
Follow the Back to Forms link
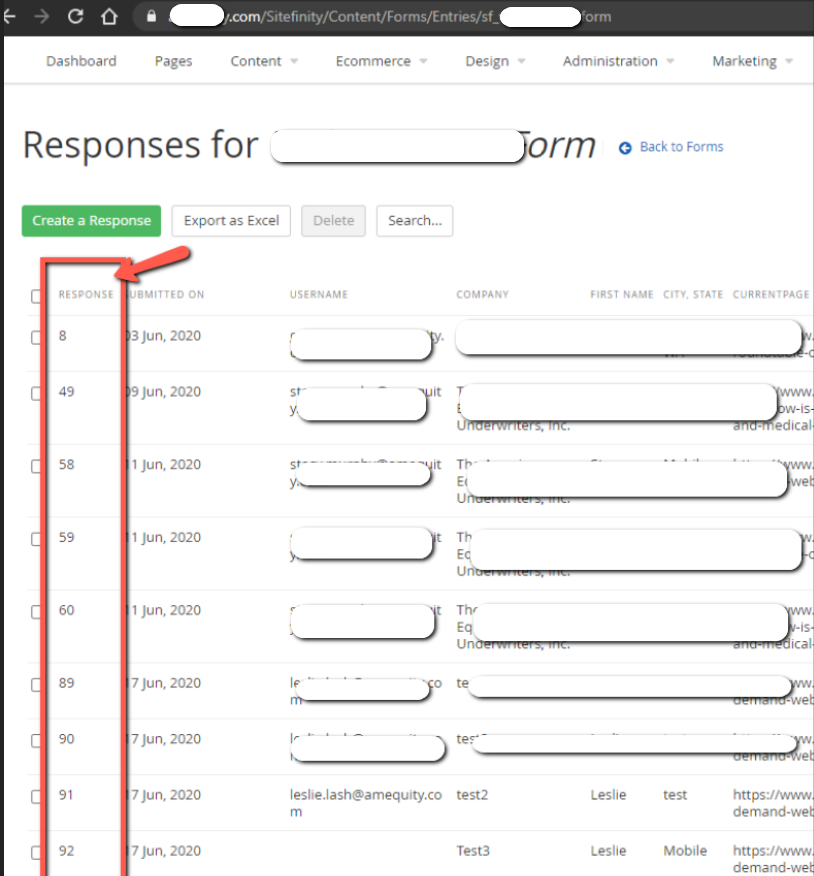[x=681, y=147]
